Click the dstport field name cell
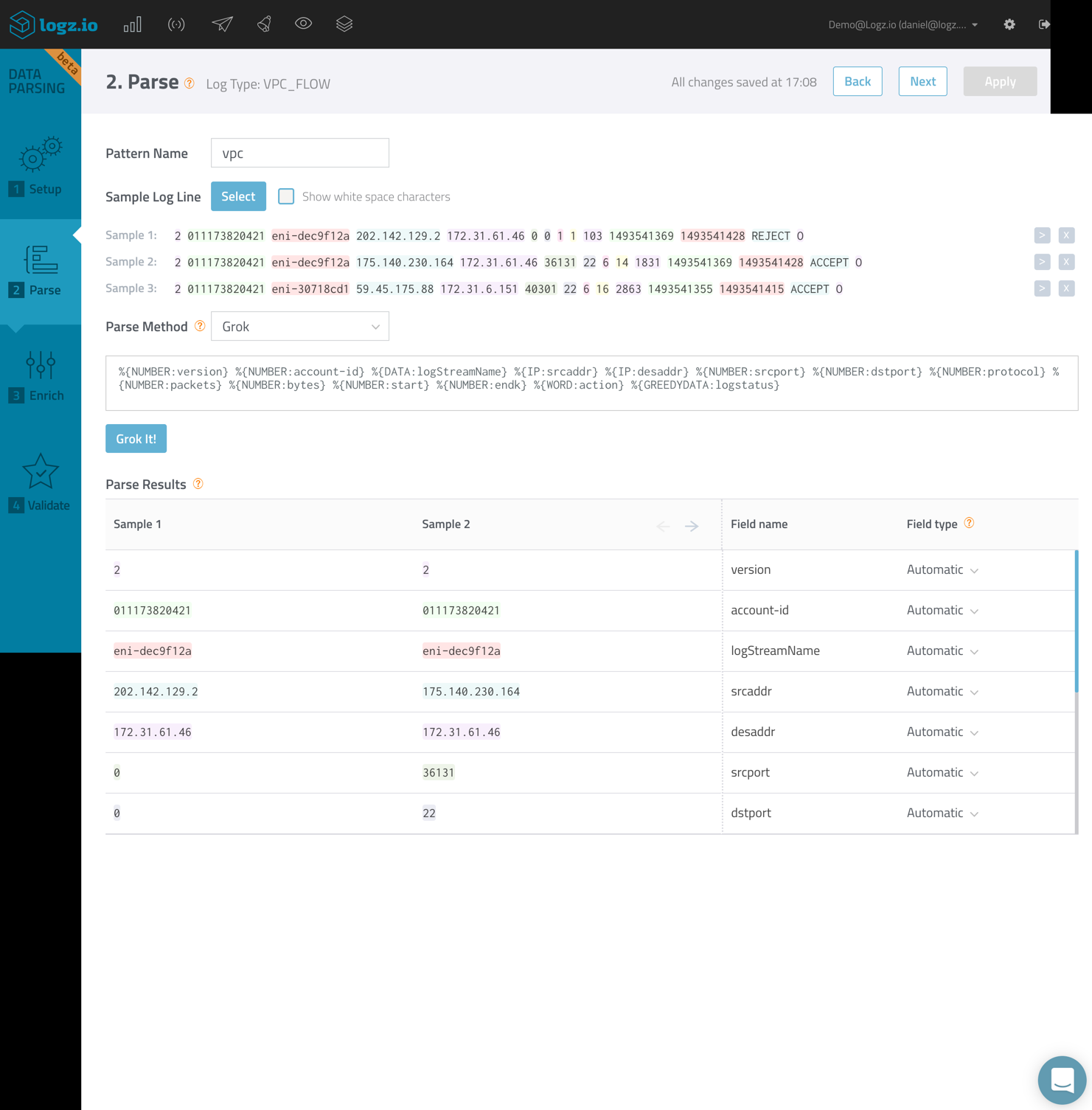 (x=751, y=813)
